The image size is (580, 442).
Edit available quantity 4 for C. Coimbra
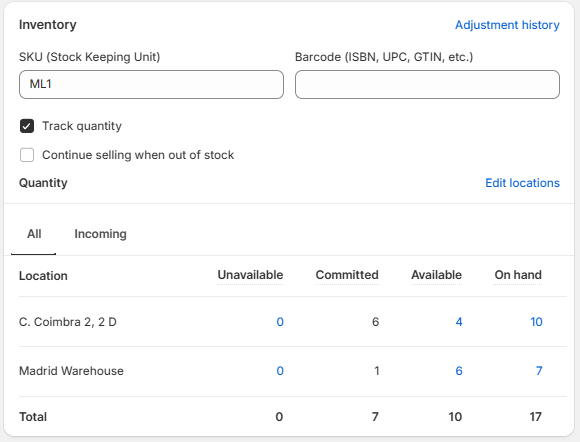[x=459, y=322]
